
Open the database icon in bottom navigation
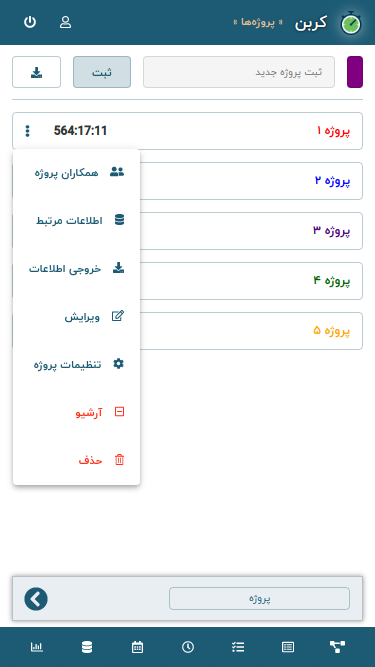pos(87,647)
